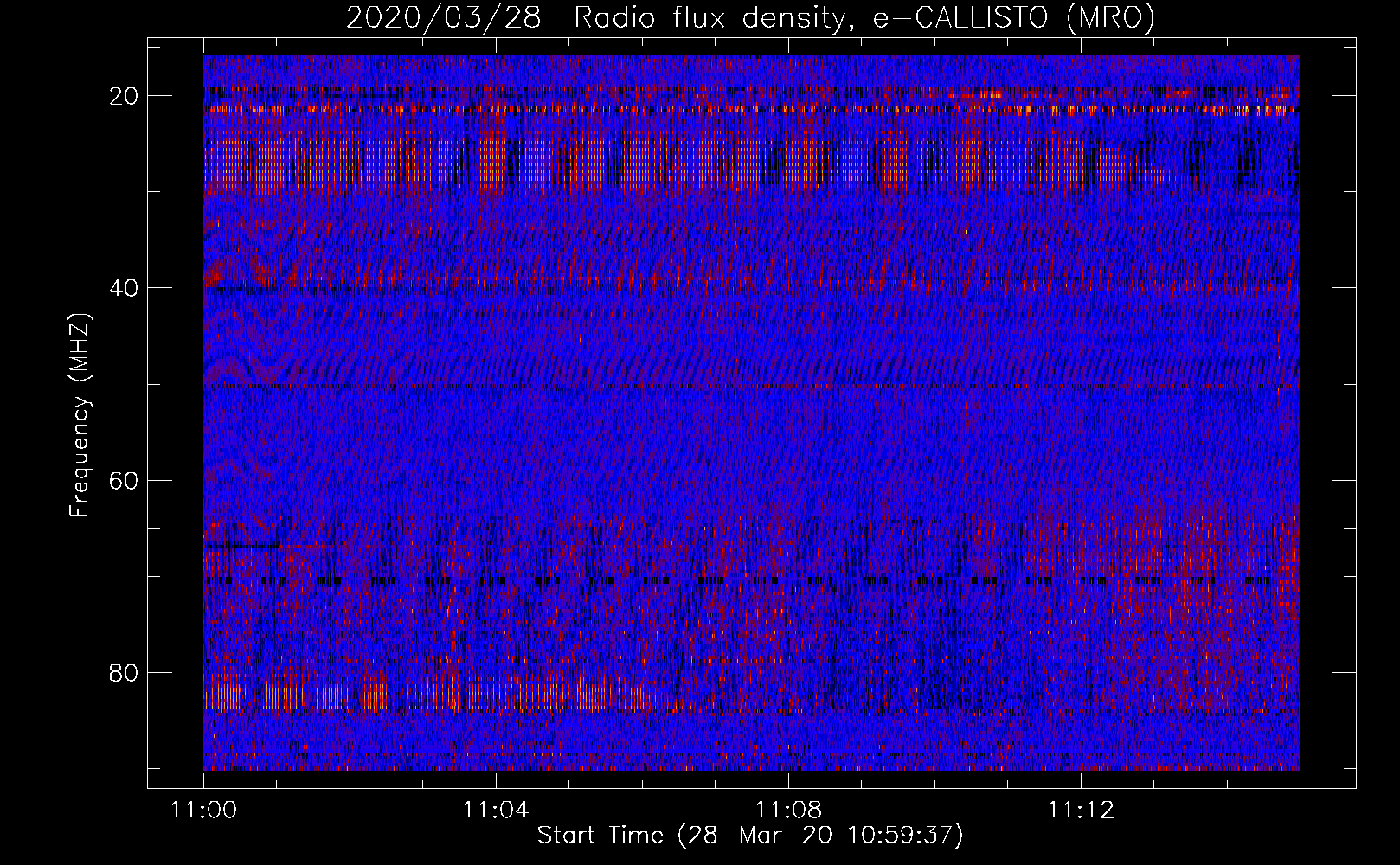1400x865 pixels.
Task: Click the 20 MHz frequency tick label
Action: 125,96
